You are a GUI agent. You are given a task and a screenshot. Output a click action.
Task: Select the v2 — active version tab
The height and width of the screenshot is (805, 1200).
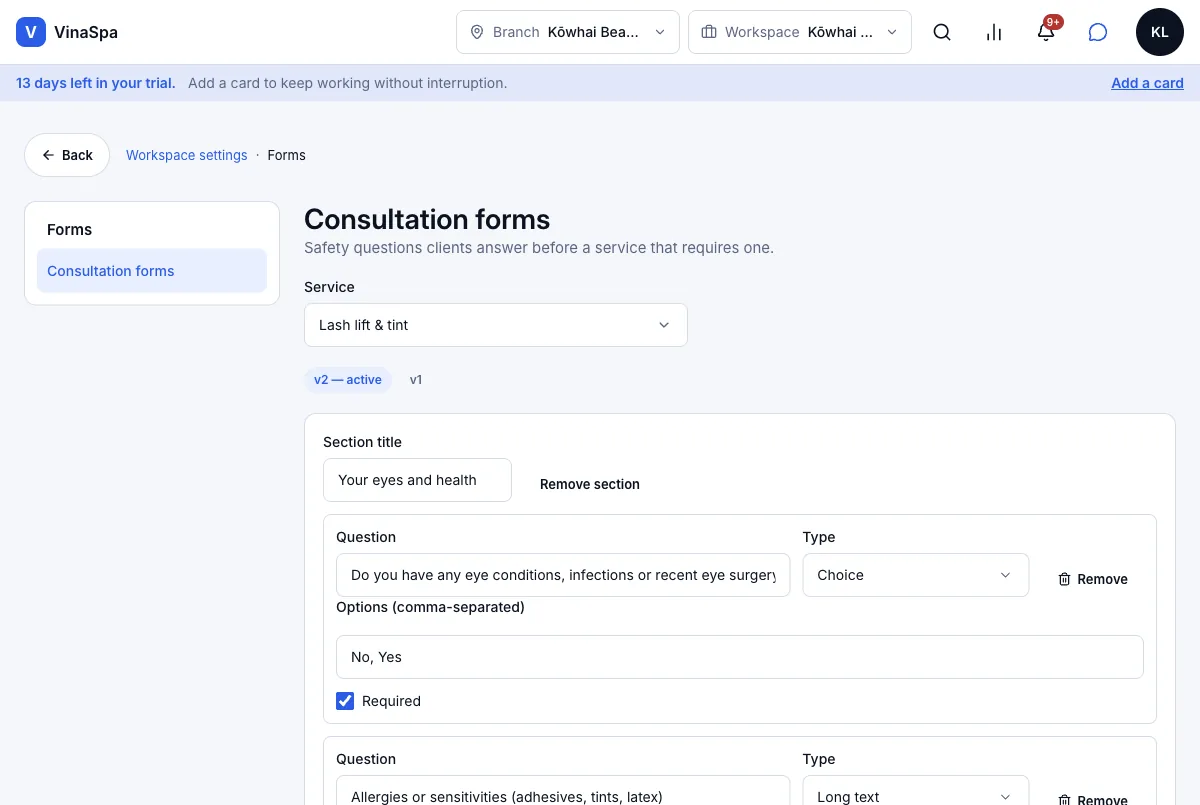348,380
